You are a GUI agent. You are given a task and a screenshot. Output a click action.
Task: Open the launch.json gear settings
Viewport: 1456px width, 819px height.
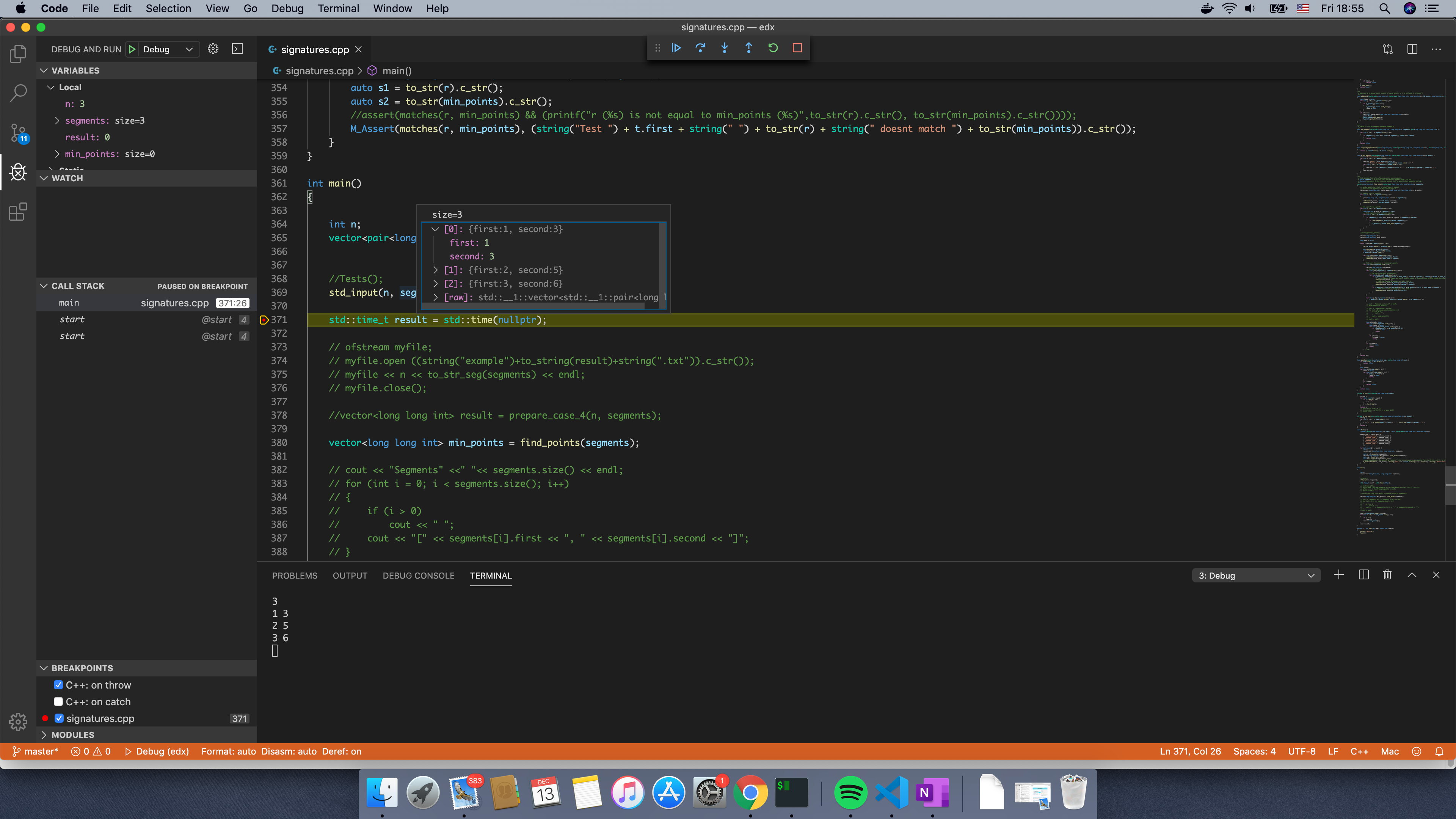[x=213, y=49]
